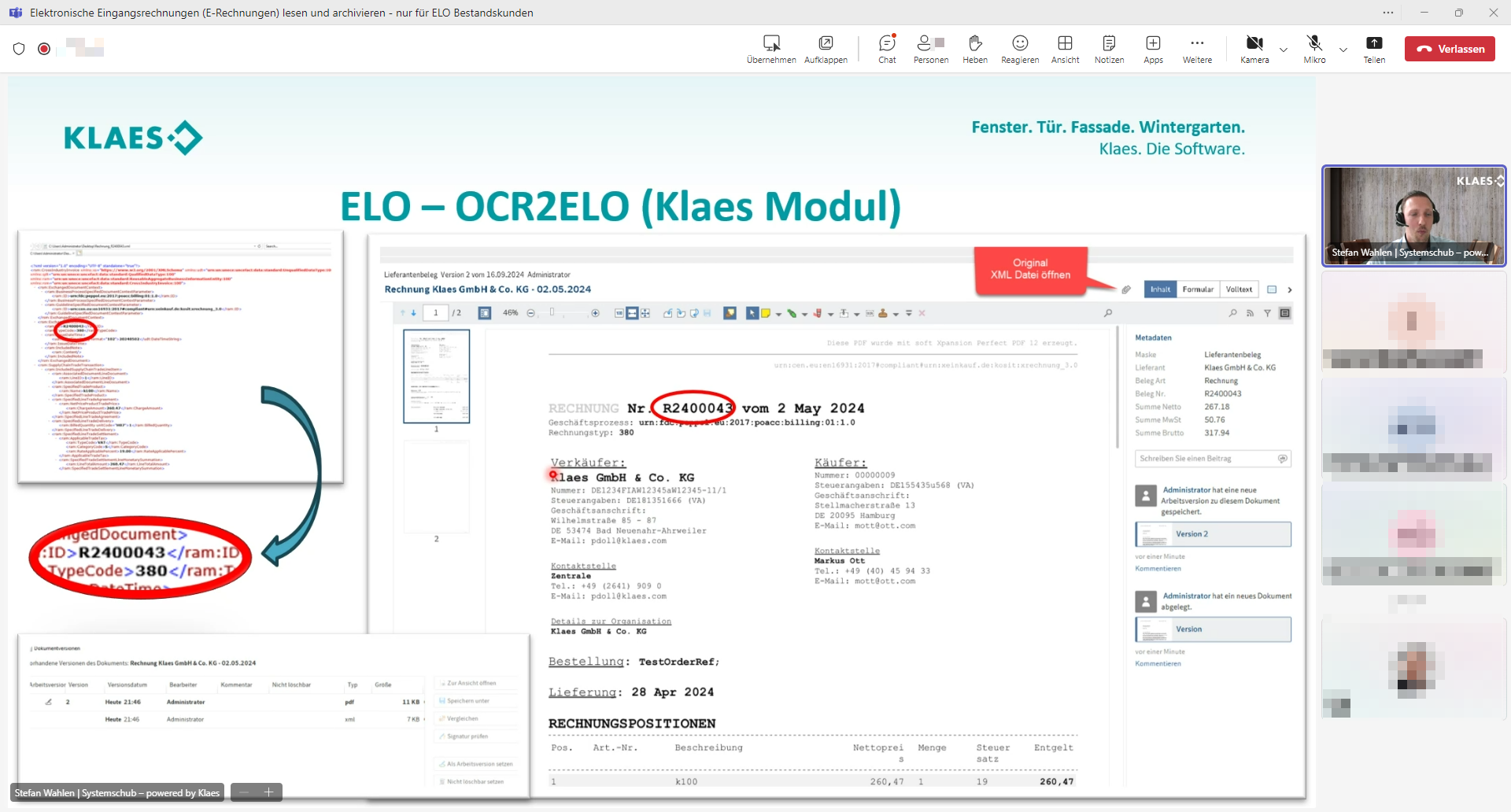The image size is (1511, 812).
Task: Click the red X delete annotation icon
Action: pos(922,313)
